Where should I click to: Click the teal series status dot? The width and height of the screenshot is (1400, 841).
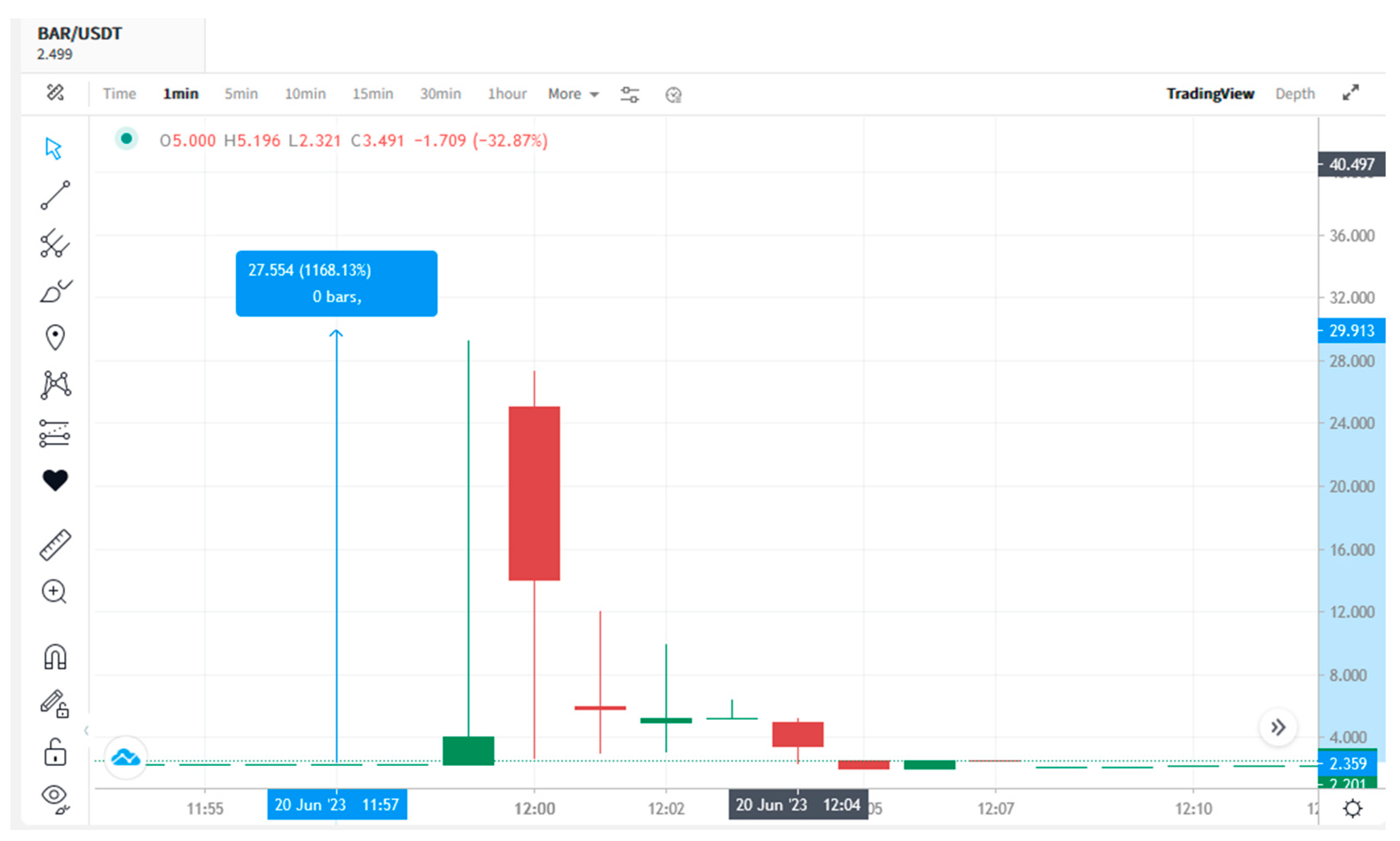click(126, 139)
